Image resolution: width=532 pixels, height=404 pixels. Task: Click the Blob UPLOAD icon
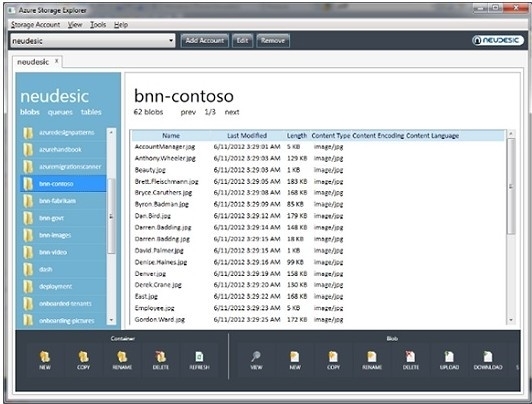(x=449, y=357)
